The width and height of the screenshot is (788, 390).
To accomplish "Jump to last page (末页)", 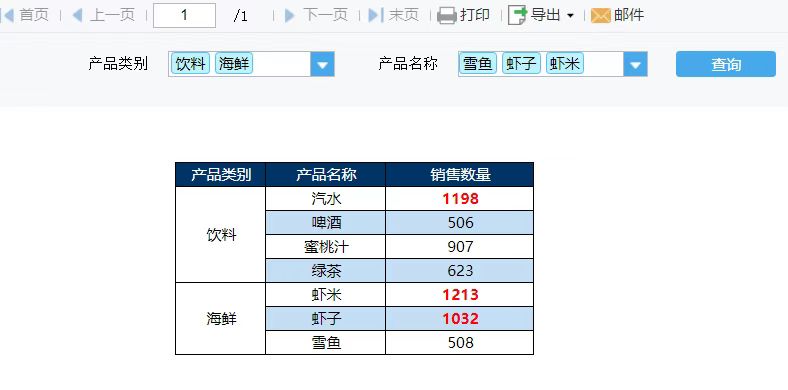I will pyautogui.click(x=394, y=15).
